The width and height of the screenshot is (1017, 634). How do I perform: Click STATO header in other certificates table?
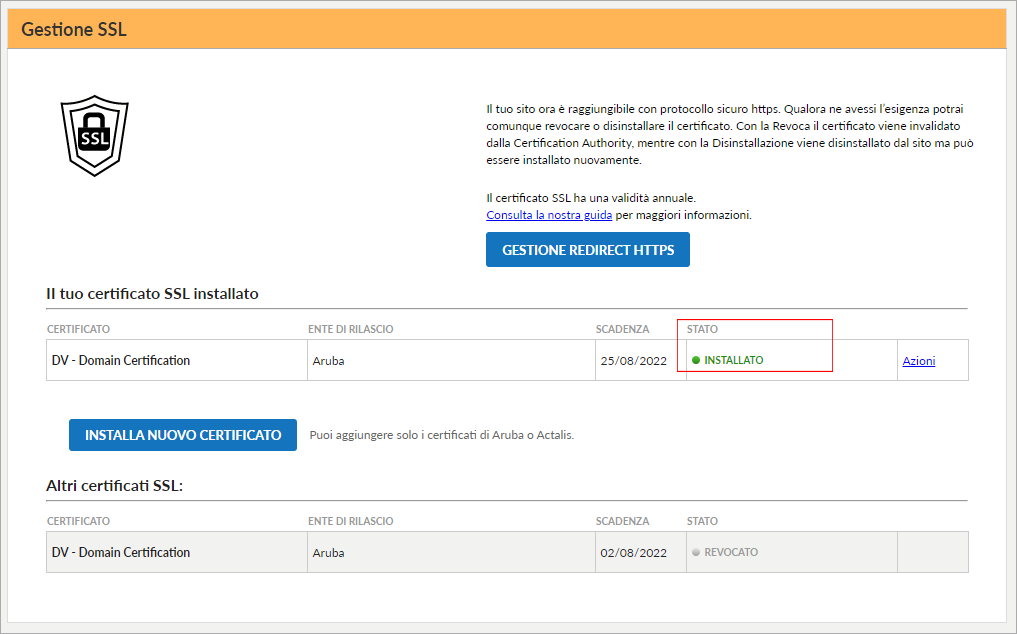click(702, 521)
